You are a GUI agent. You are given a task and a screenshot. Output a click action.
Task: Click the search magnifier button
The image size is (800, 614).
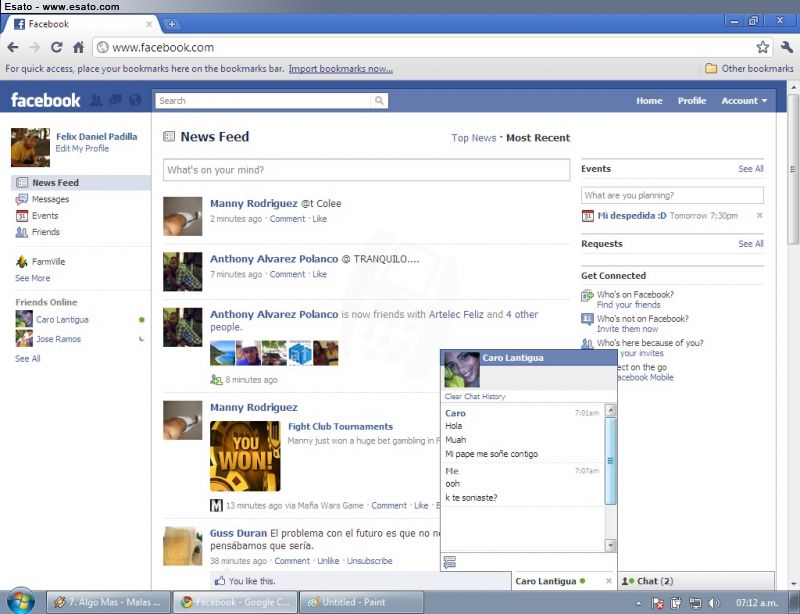pyautogui.click(x=379, y=101)
